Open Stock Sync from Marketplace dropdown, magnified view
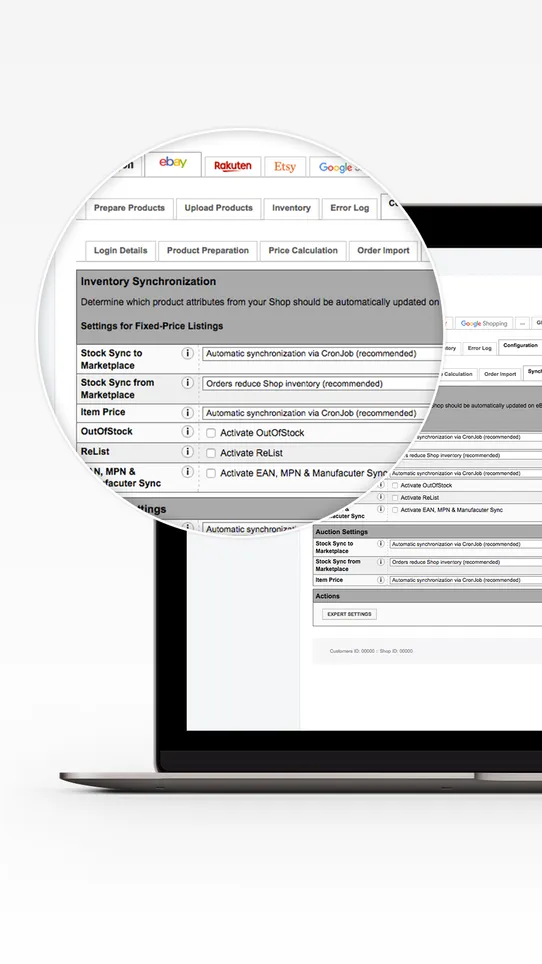The height and width of the screenshot is (964, 542). pyautogui.click(x=320, y=384)
